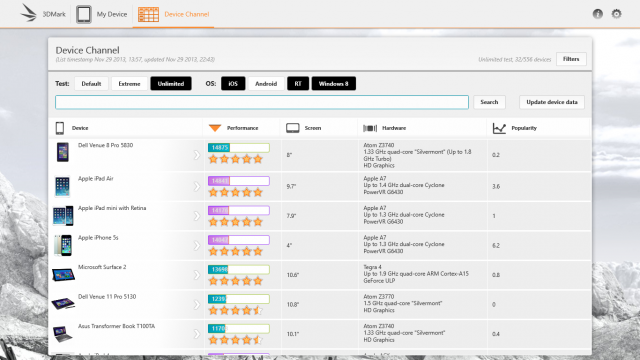
Task: Click the Performance sort arrow icon
Action: click(x=215, y=128)
